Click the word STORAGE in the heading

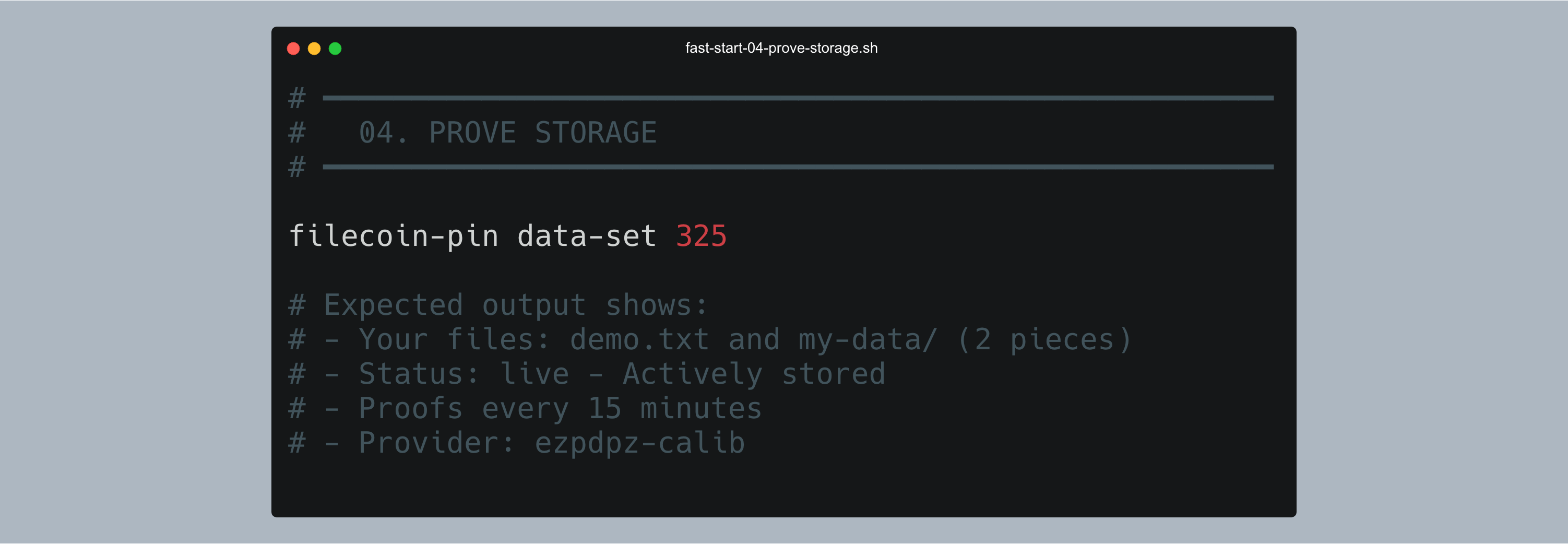click(595, 133)
